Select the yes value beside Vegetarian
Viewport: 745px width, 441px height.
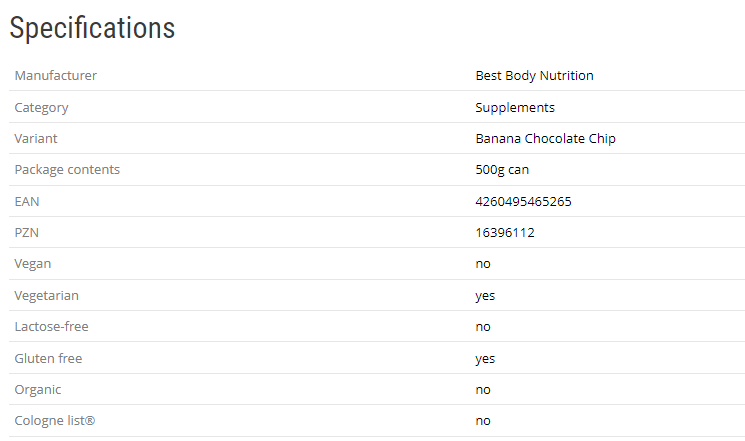[x=485, y=295]
